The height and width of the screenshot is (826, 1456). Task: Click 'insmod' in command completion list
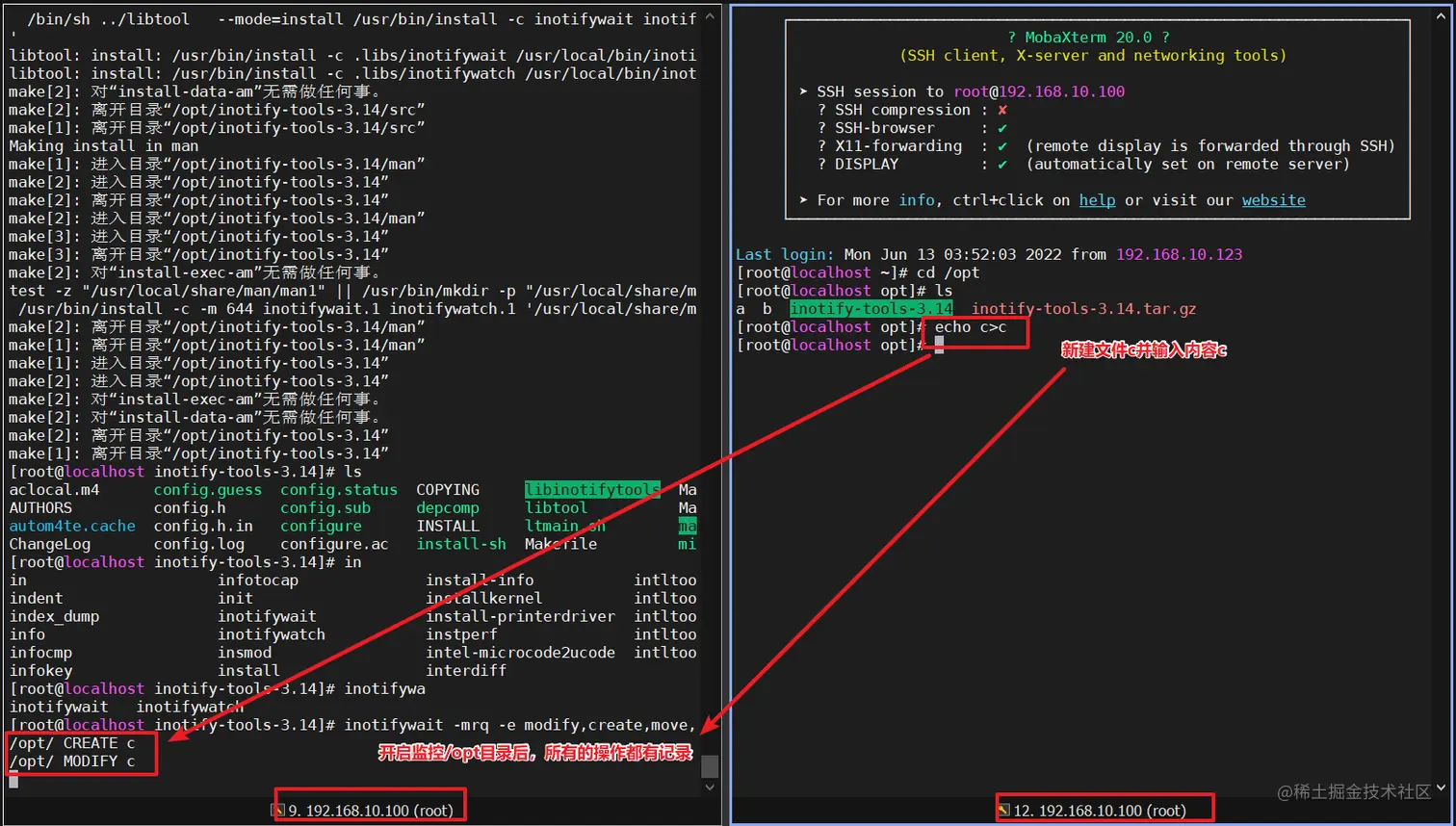pos(245,653)
